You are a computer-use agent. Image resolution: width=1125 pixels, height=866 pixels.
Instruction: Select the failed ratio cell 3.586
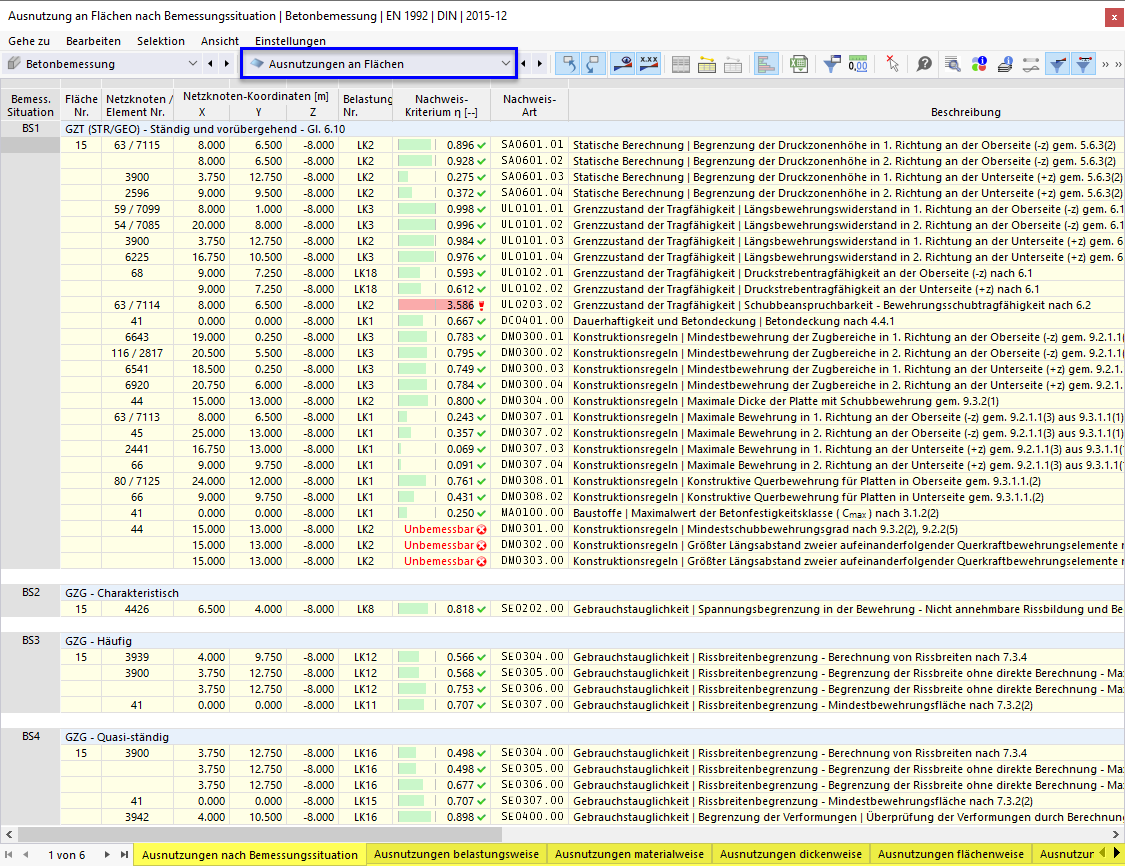(x=441, y=305)
